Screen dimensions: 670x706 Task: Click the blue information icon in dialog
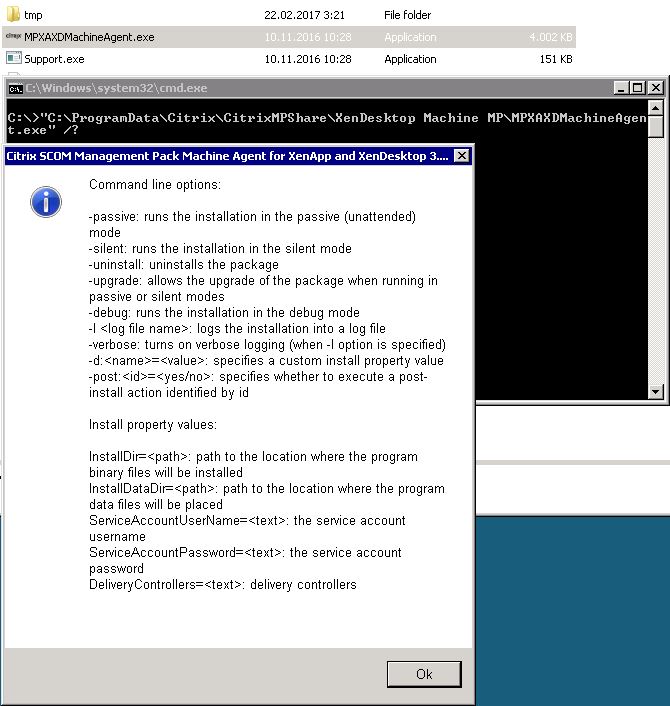(x=45, y=202)
